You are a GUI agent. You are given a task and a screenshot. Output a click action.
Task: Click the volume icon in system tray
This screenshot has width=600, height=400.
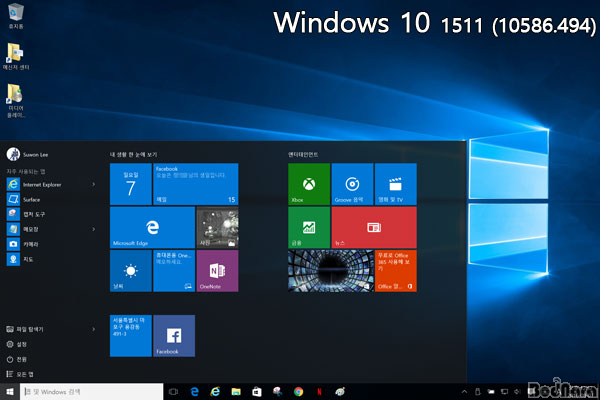point(517,392)
